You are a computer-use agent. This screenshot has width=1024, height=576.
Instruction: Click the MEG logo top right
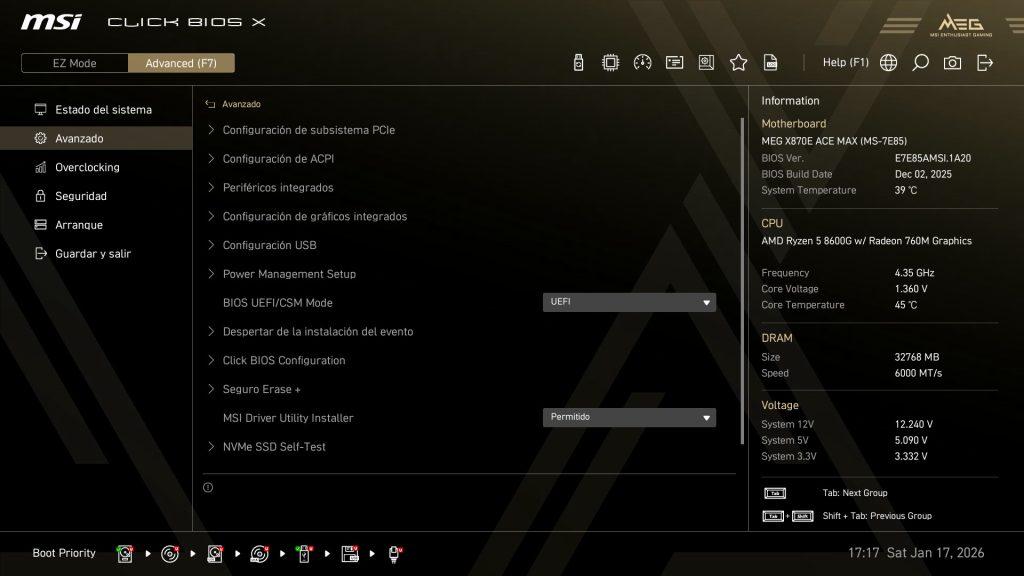coord(961,25)
